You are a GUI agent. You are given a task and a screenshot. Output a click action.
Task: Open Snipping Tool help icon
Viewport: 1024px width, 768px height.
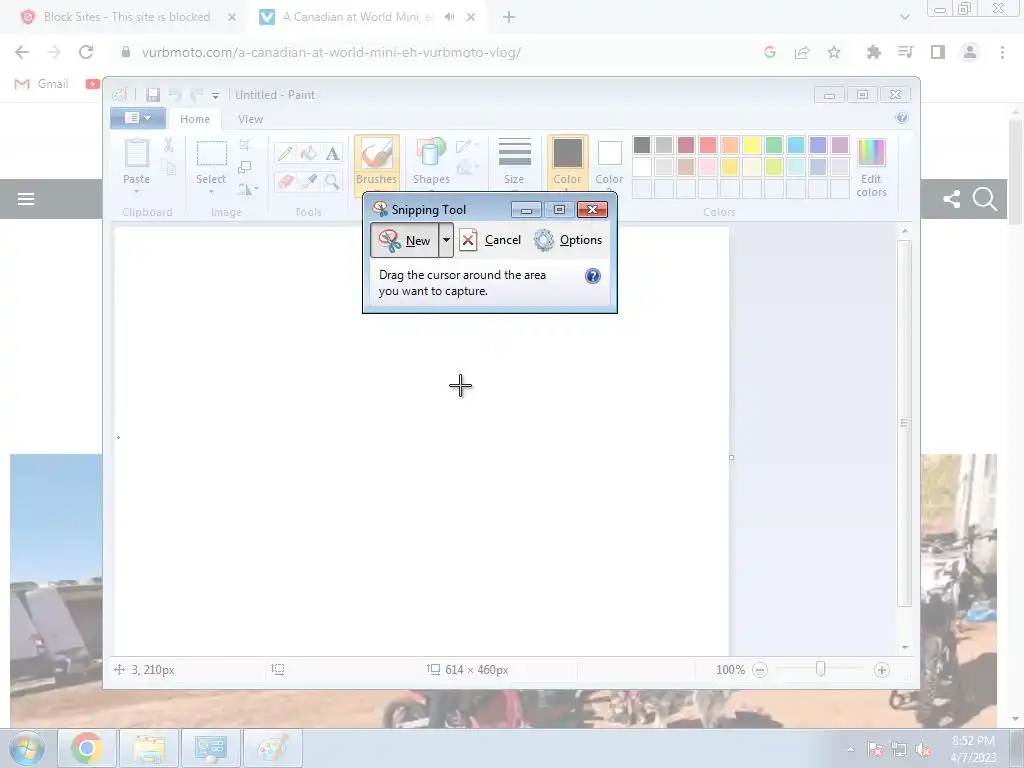tap(592, 276)
